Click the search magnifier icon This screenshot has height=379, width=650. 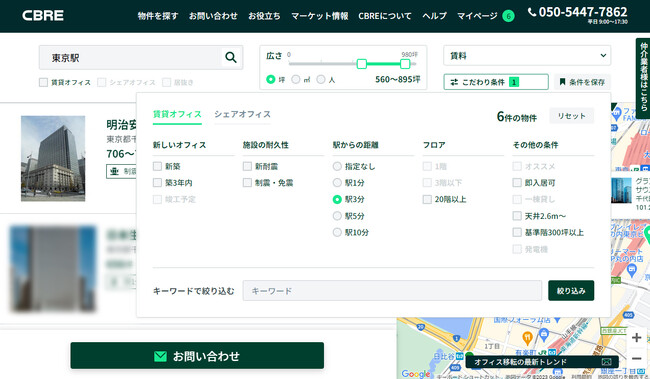point(231,57)
